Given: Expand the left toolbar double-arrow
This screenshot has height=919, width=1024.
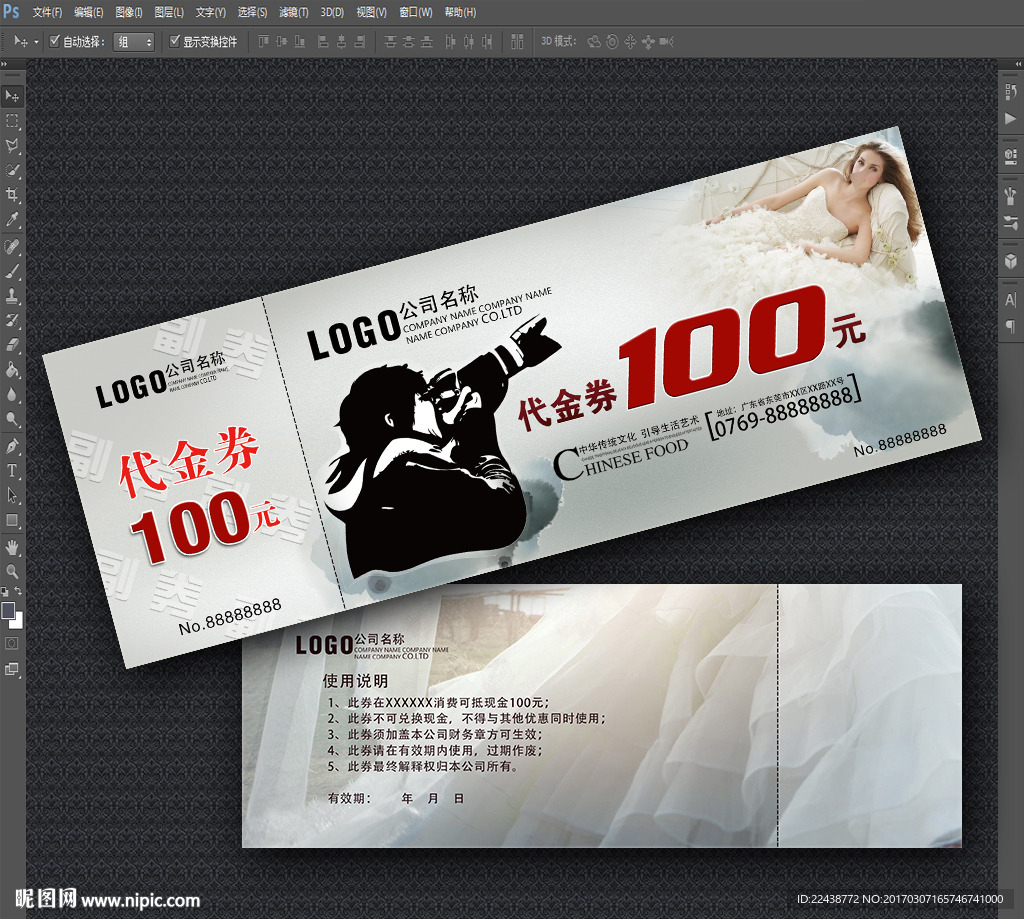Looking at the screenshot, I should point(4,64).
